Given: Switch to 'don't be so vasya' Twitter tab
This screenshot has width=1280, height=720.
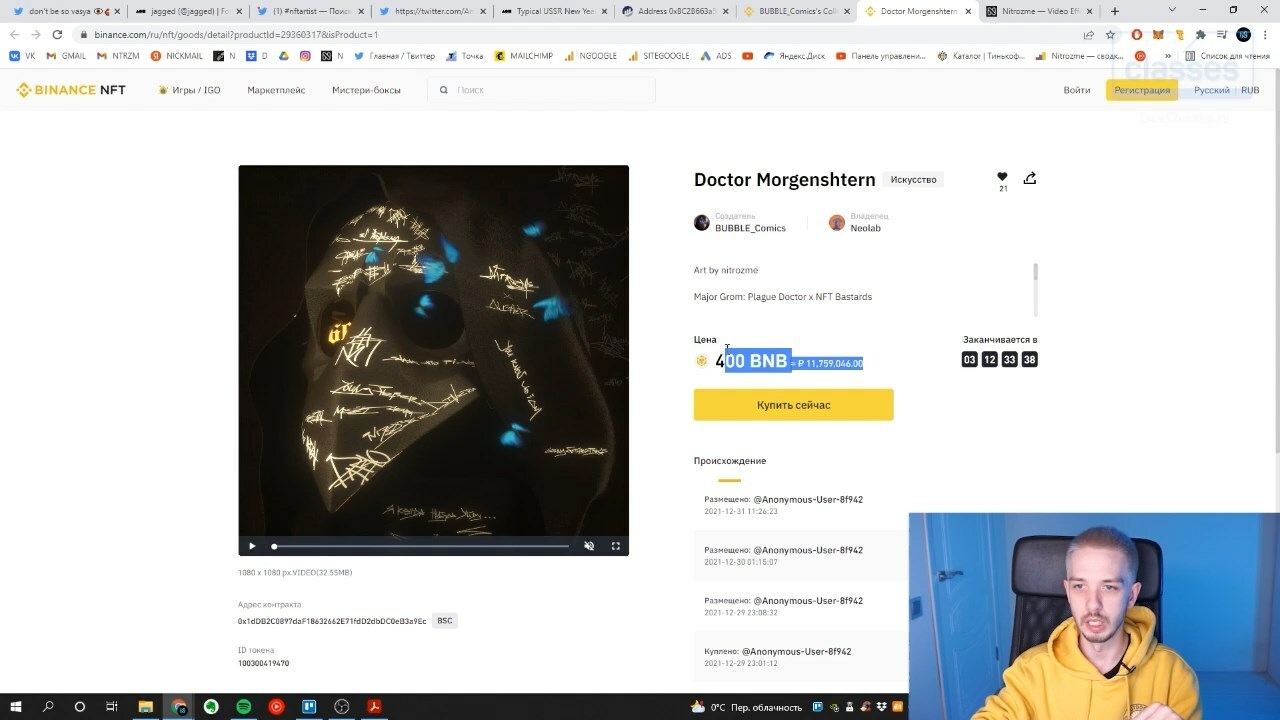Looking at the screenshot, I should [x=64, y=11].
